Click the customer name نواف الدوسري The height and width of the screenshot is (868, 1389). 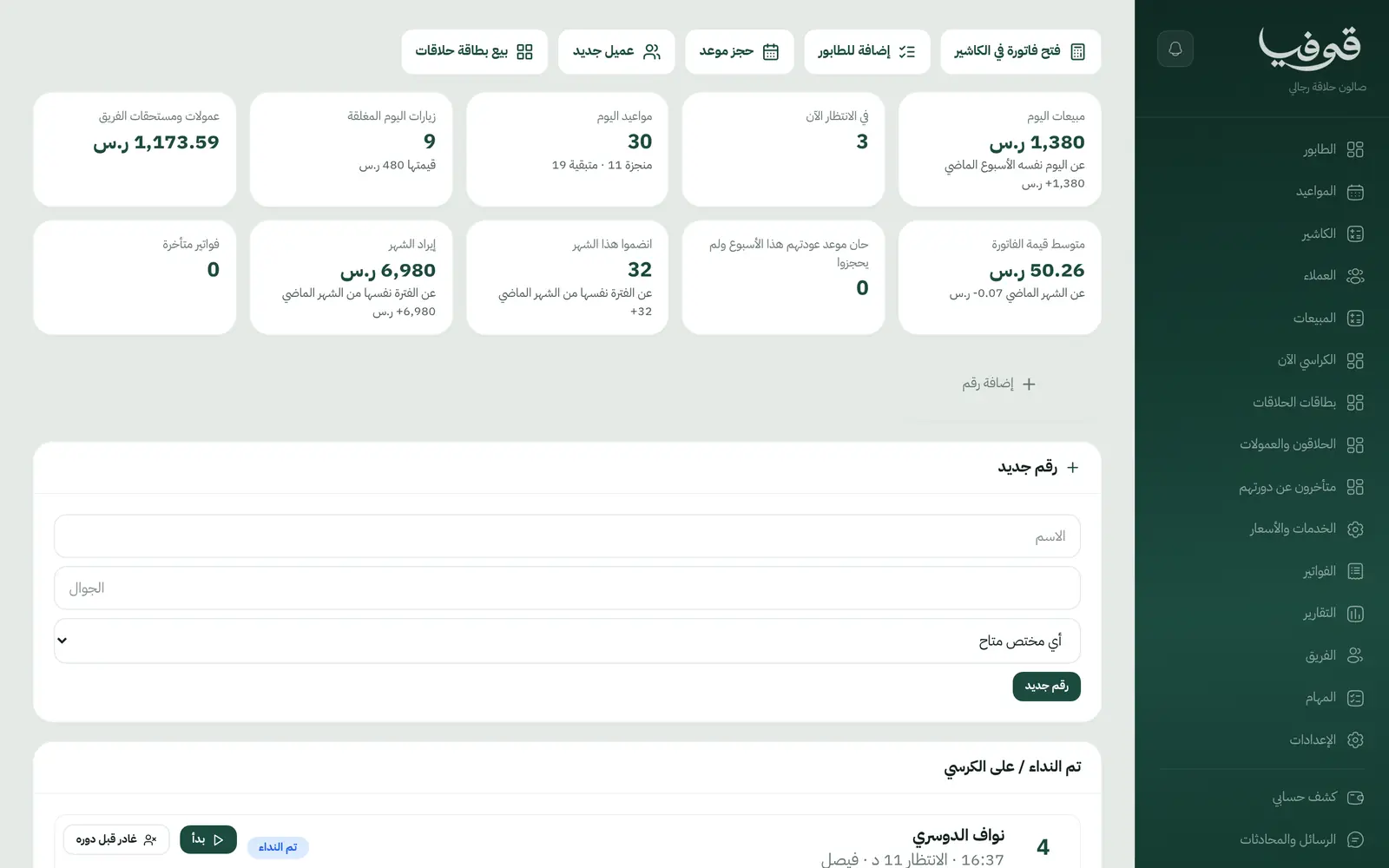(958, 835)
